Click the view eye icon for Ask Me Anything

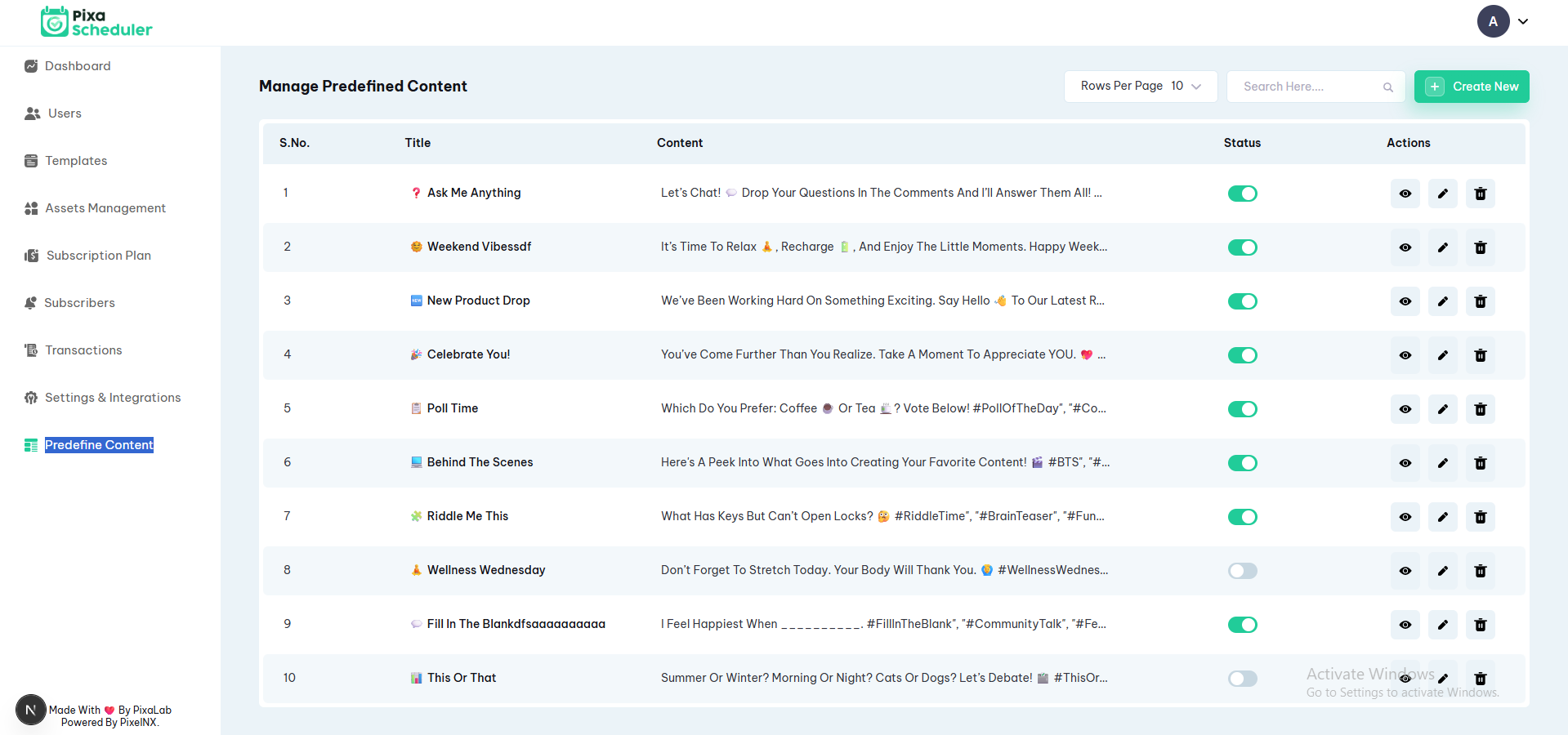pyautogui.click(x=1405, y=194)
